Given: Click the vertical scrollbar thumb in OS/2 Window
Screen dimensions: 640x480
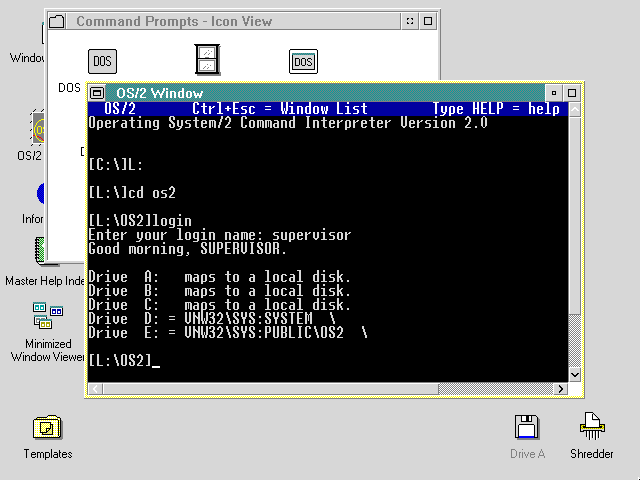Looking at the screenshot, I should pos(575,216).
